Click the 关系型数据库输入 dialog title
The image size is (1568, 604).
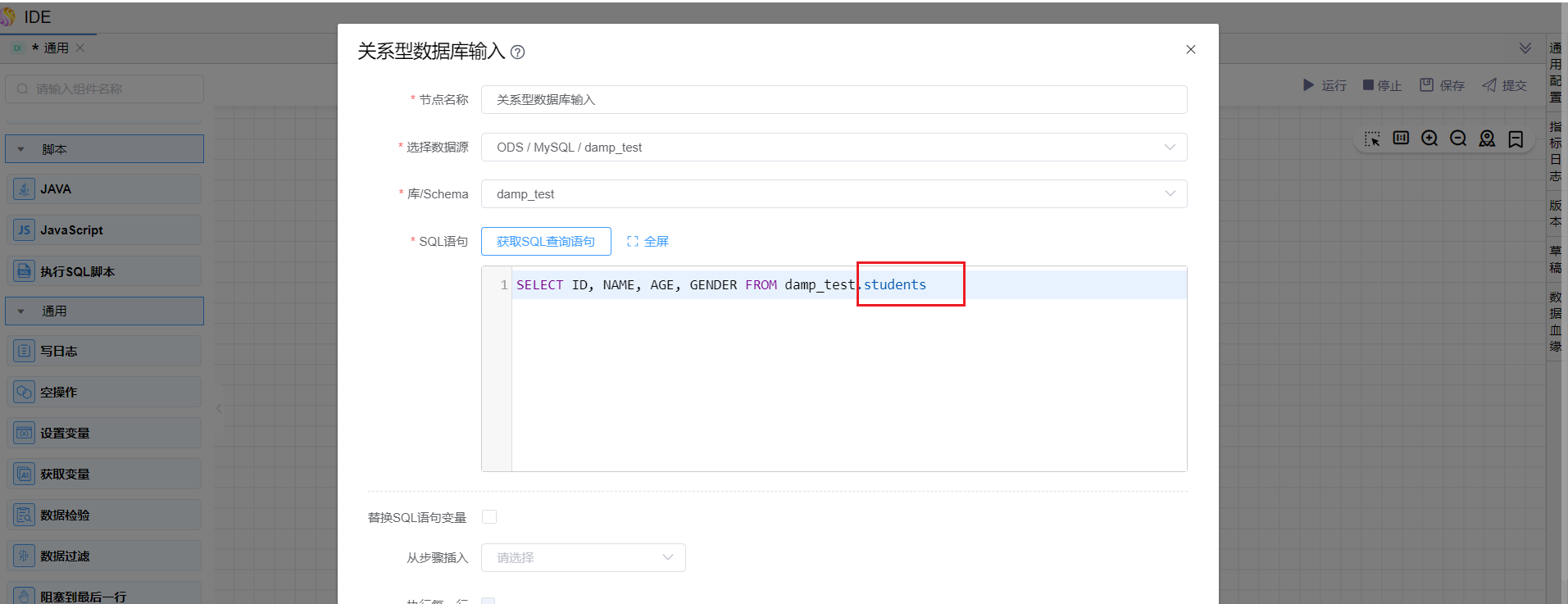pos(431,52)
